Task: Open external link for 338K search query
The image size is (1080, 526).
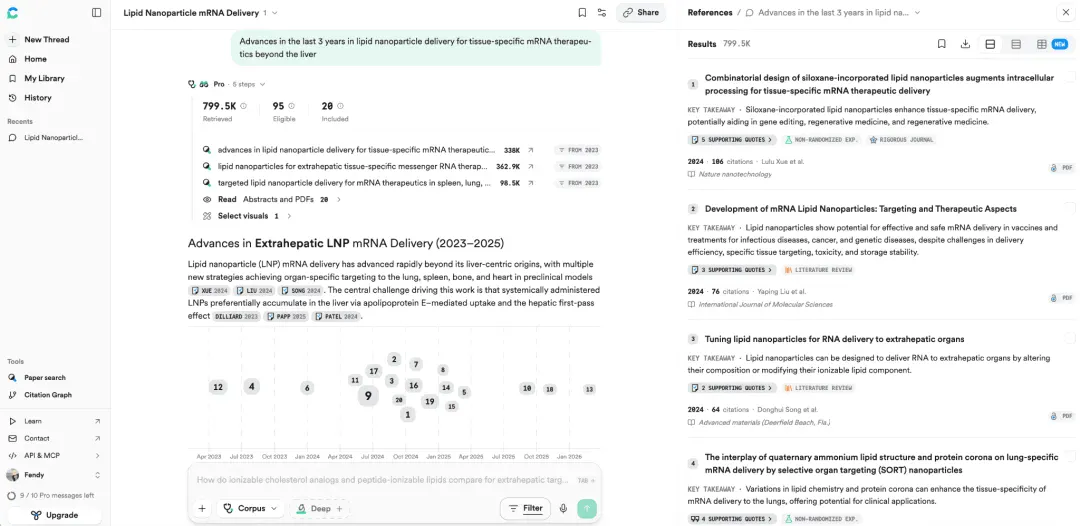Action: point(530,150)
